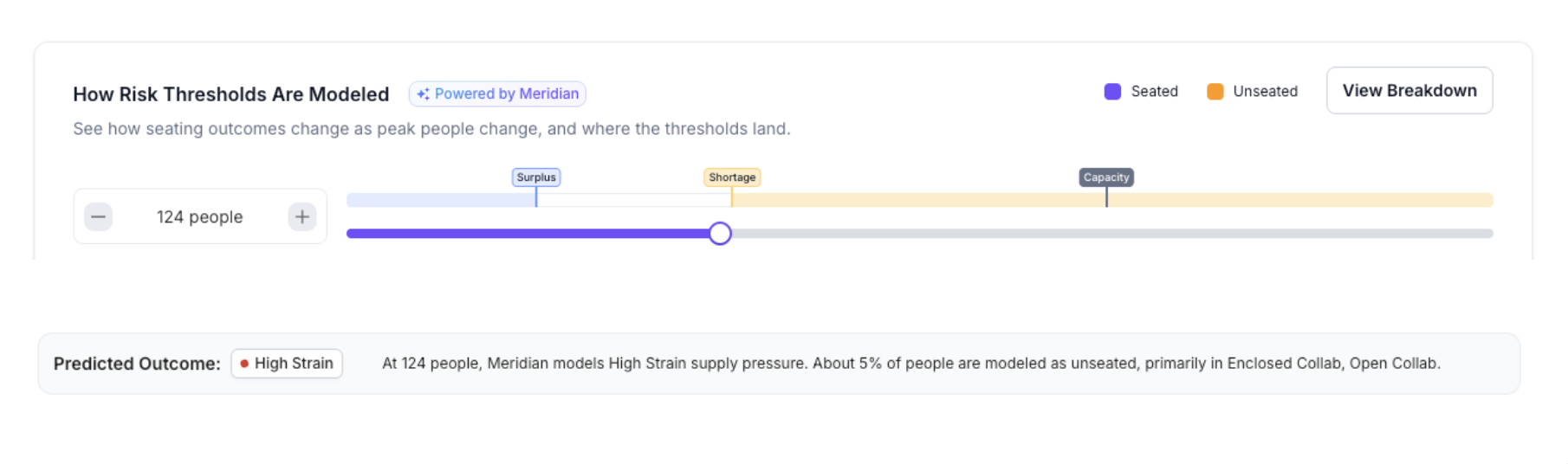Click the Capacity threshold marker

1106,177
